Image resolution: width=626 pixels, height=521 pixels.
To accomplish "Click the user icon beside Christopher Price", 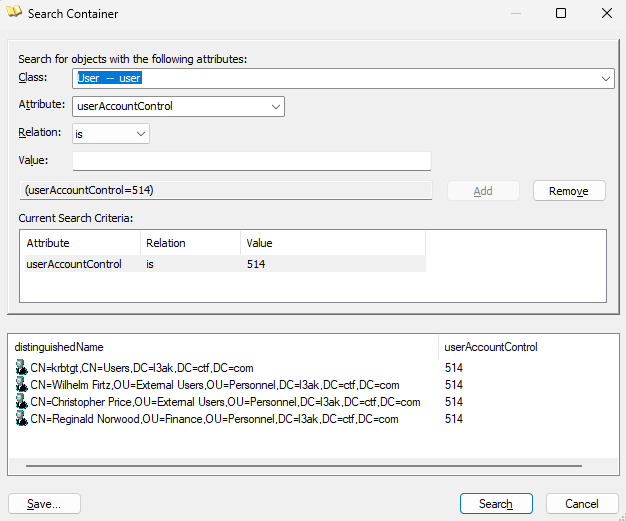I will 21,402.
